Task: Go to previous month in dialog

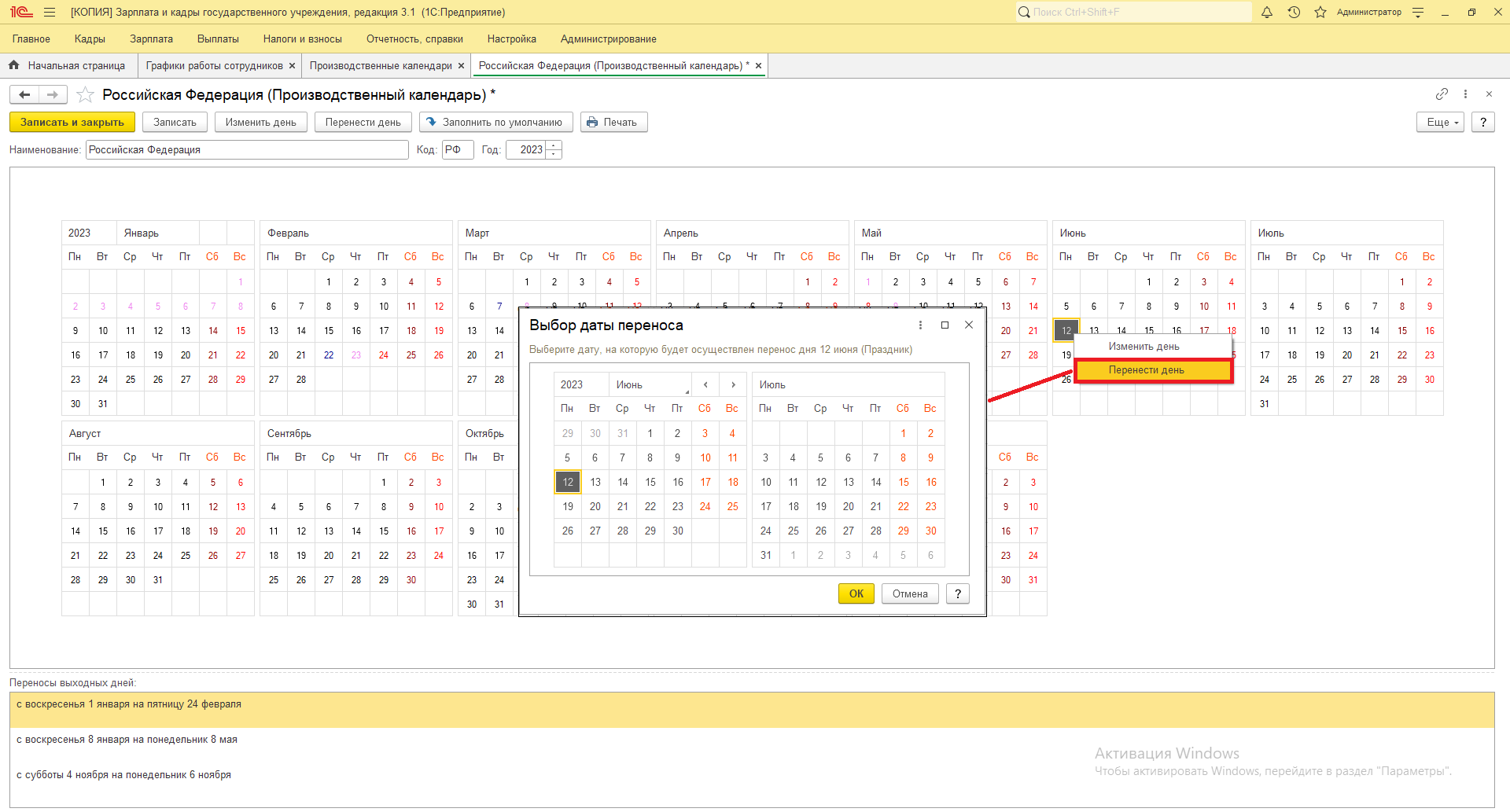Action: (705, 384)
